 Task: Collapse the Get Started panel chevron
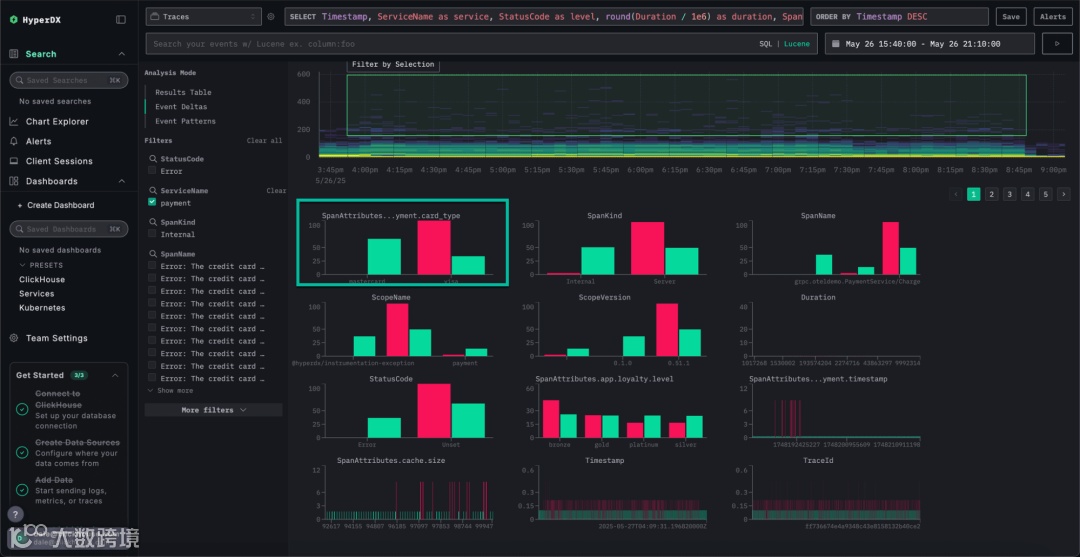point(115,375)
